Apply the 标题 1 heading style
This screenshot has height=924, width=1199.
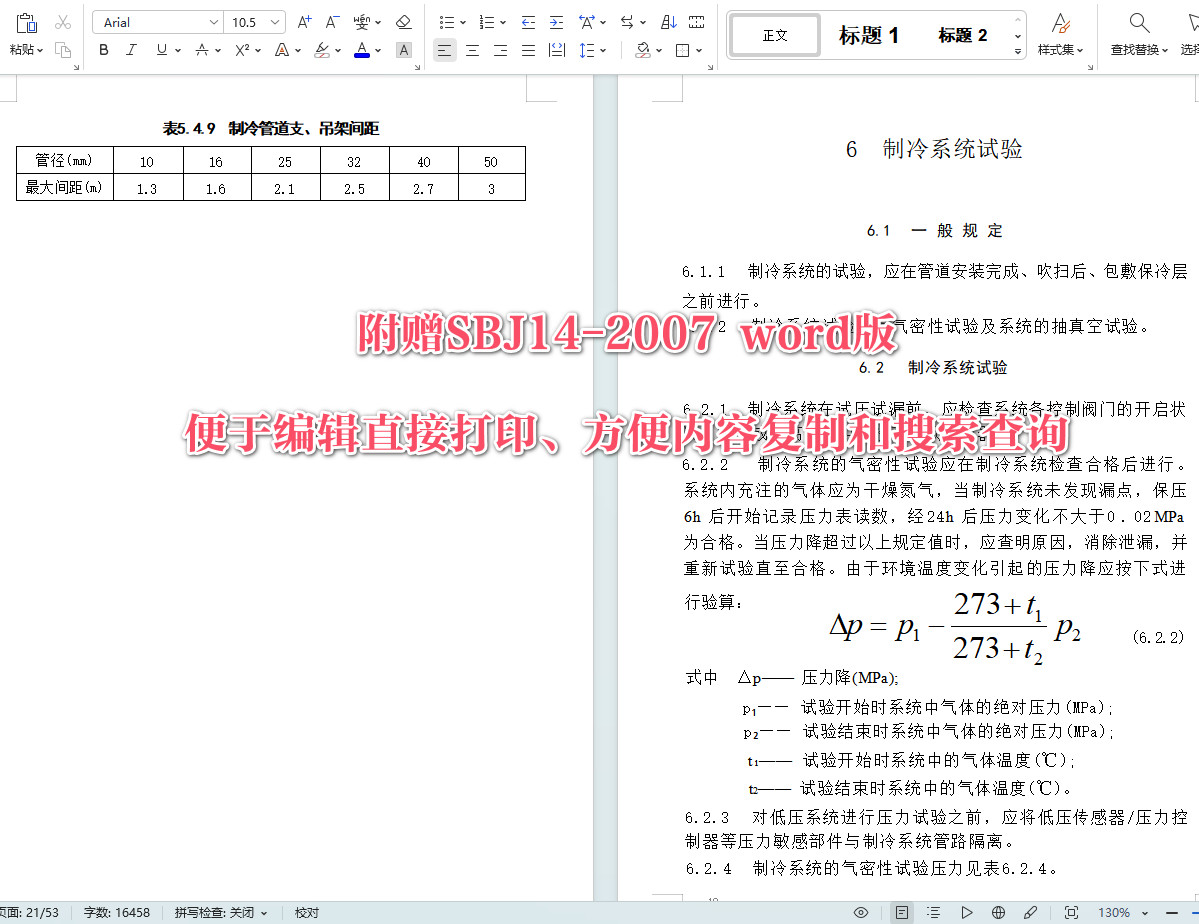coord(868,35)
